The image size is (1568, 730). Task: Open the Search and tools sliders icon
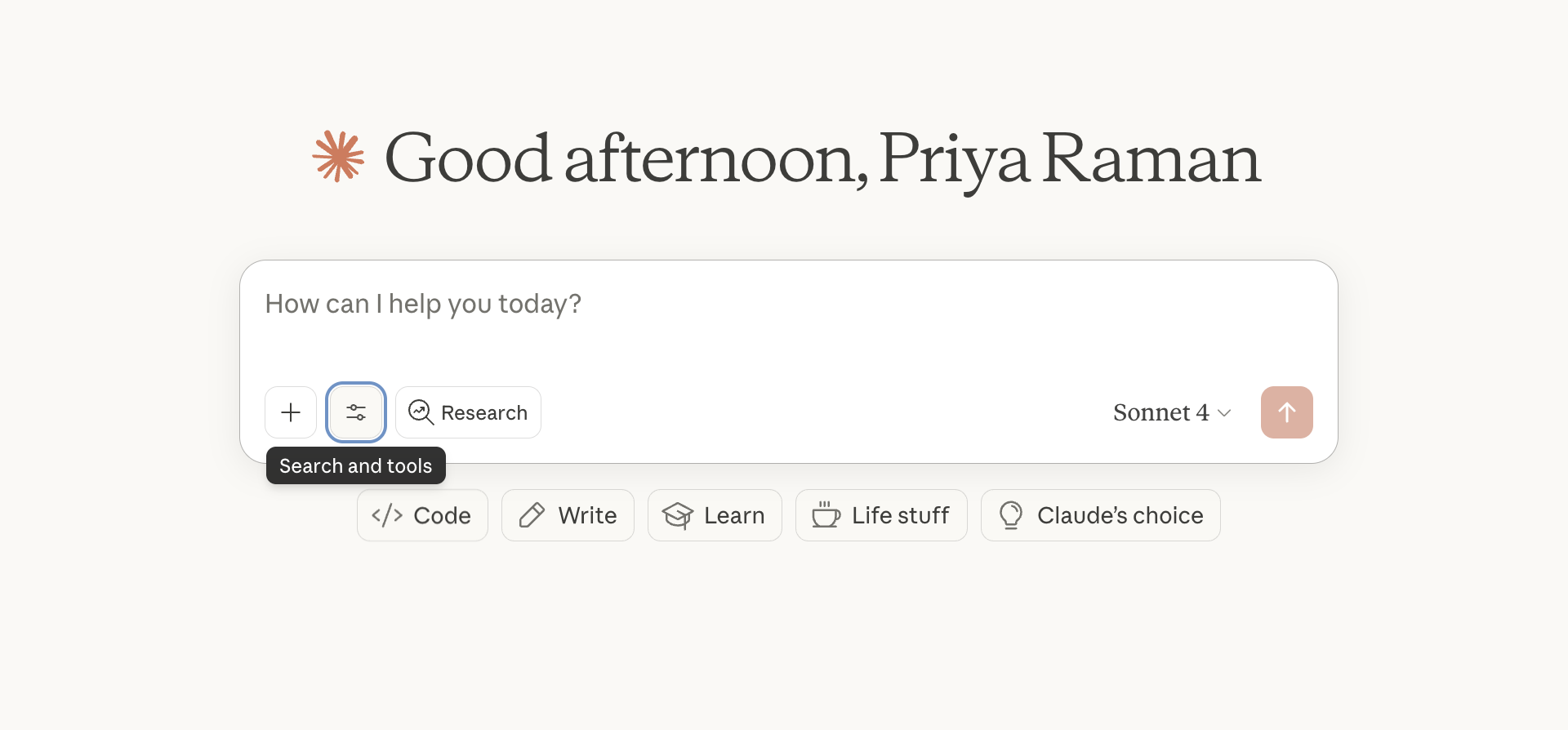pyautogui.click(x=356, y=412)
